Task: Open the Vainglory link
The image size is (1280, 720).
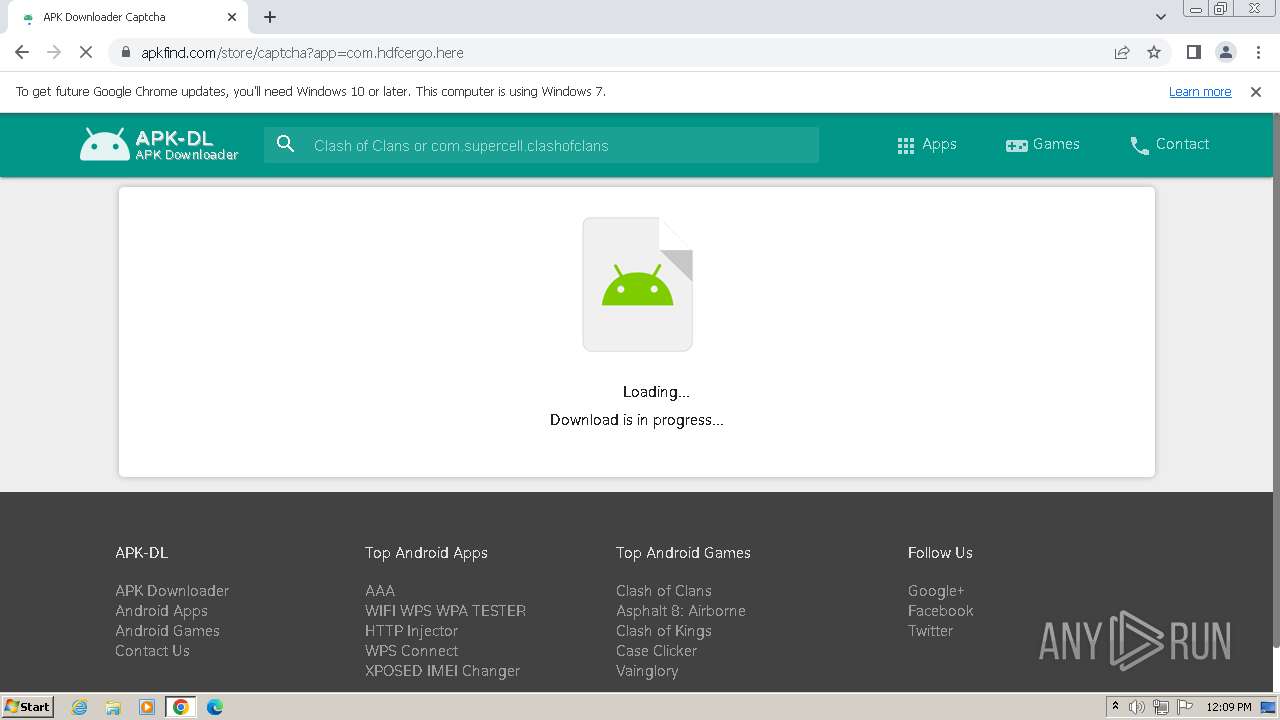Action: (647, 671)
